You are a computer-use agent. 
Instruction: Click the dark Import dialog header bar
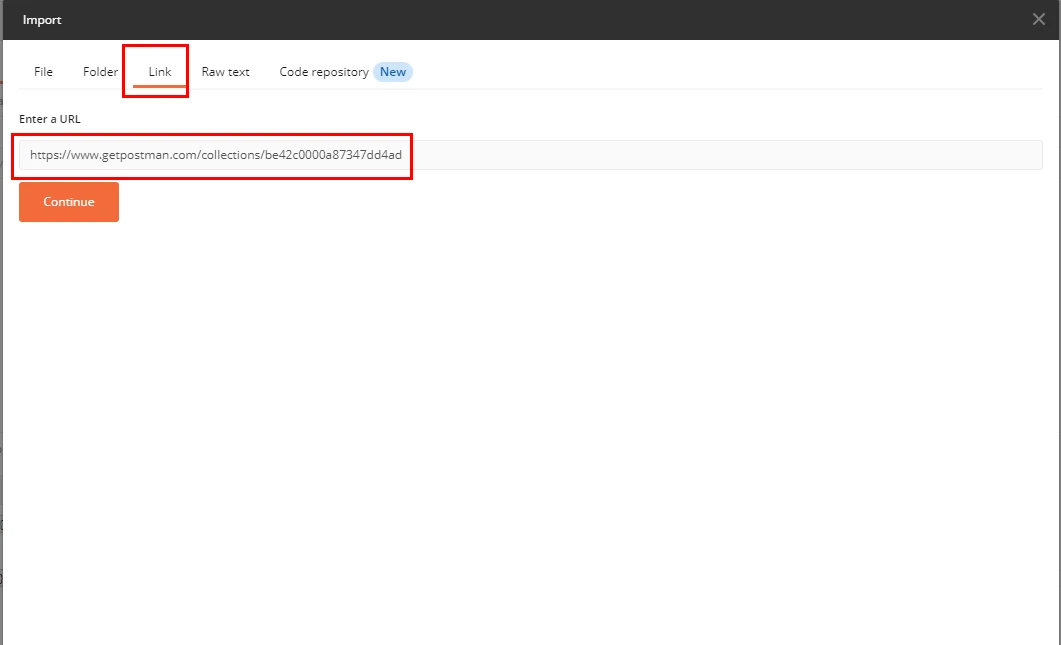pyautogui.click(x=500, y=19)
